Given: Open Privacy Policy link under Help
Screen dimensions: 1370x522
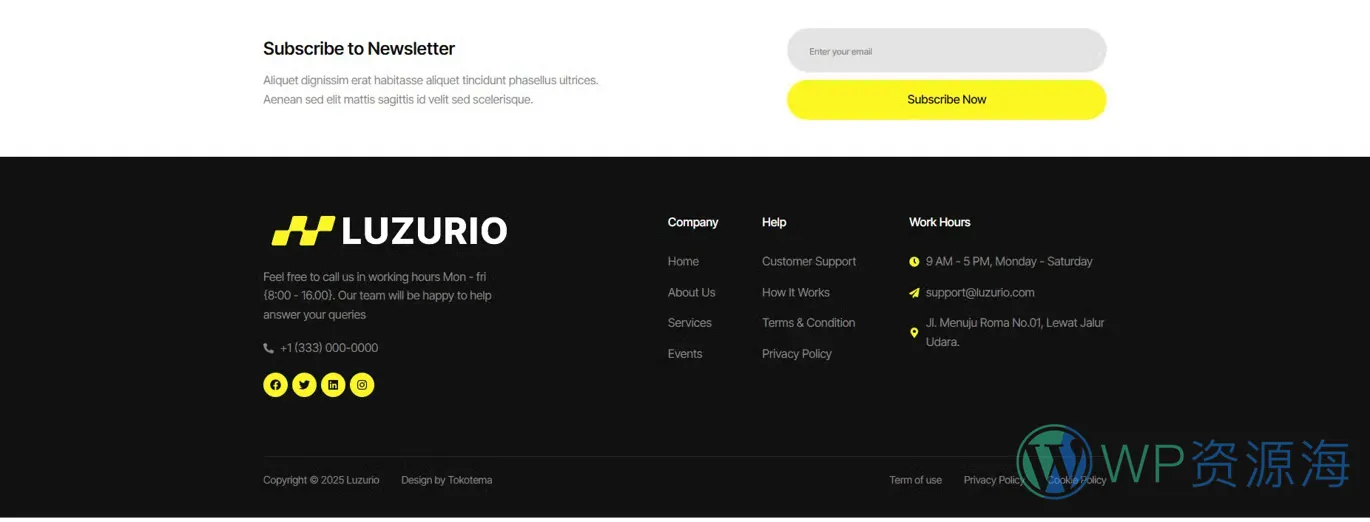Looking at the screenshot, I should pos(797,354).
